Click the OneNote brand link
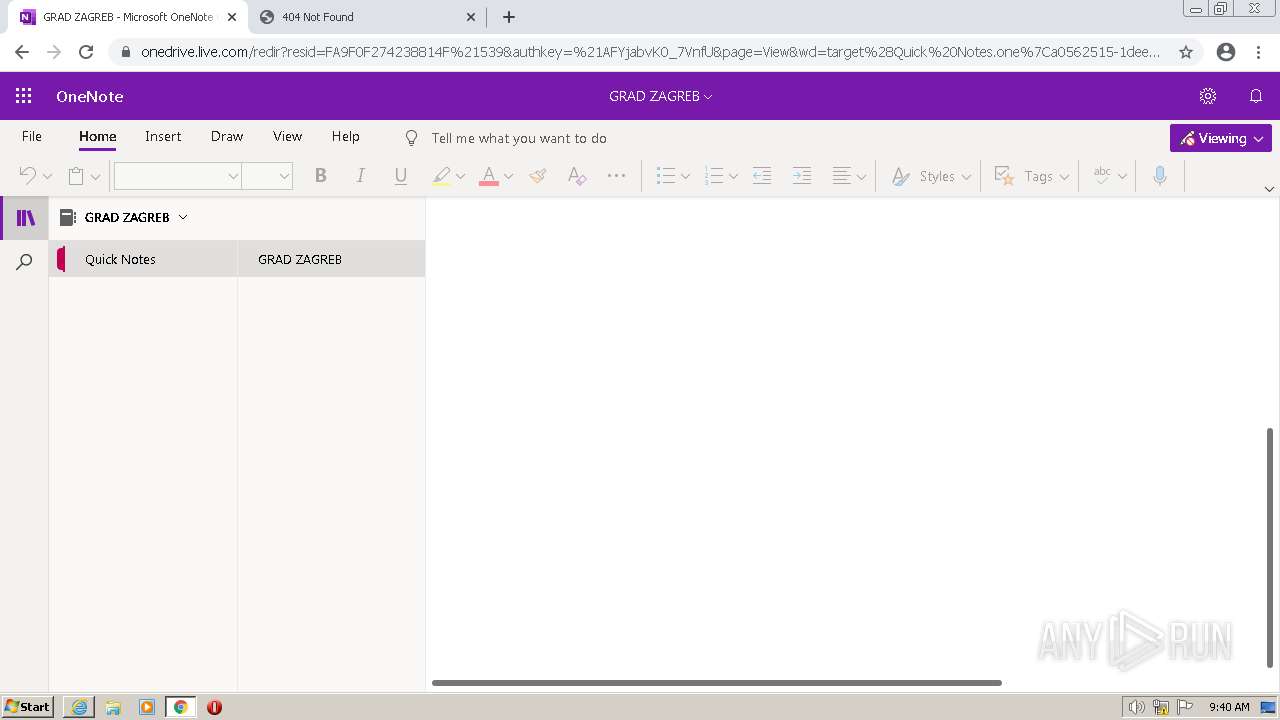This screenshot has width=1280, height=720. 90,96
